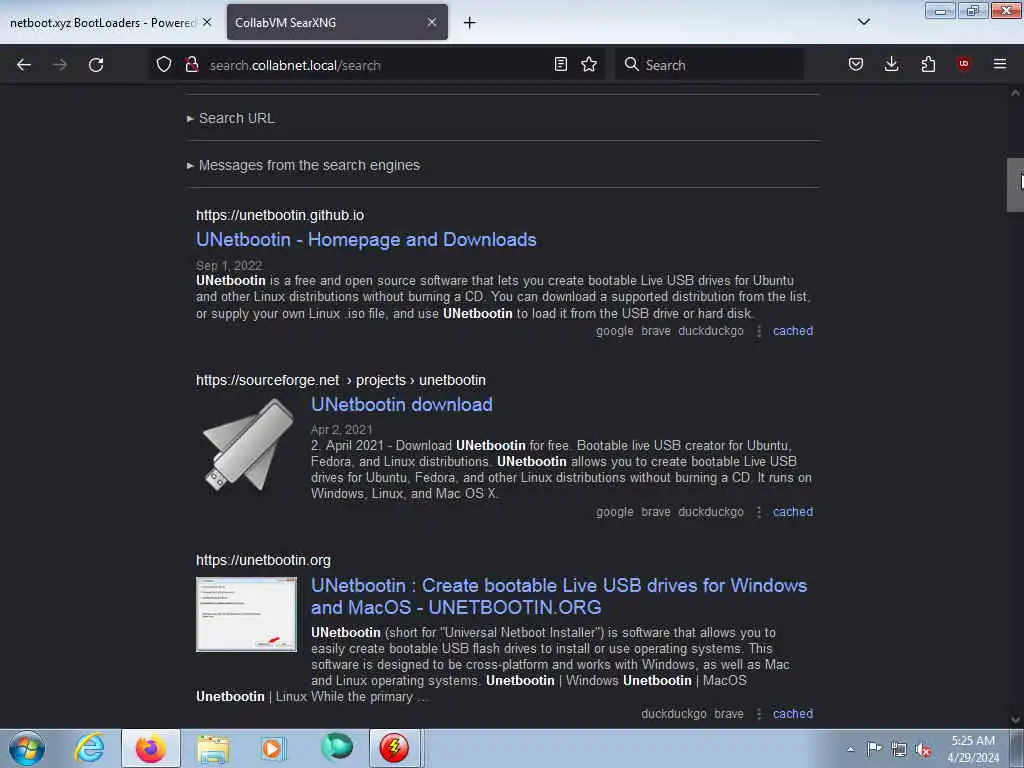This screenshot has height=768, width=1024.
Task: Open Windows Explorer folder on taskbar
Action: [x=213, y=748]
